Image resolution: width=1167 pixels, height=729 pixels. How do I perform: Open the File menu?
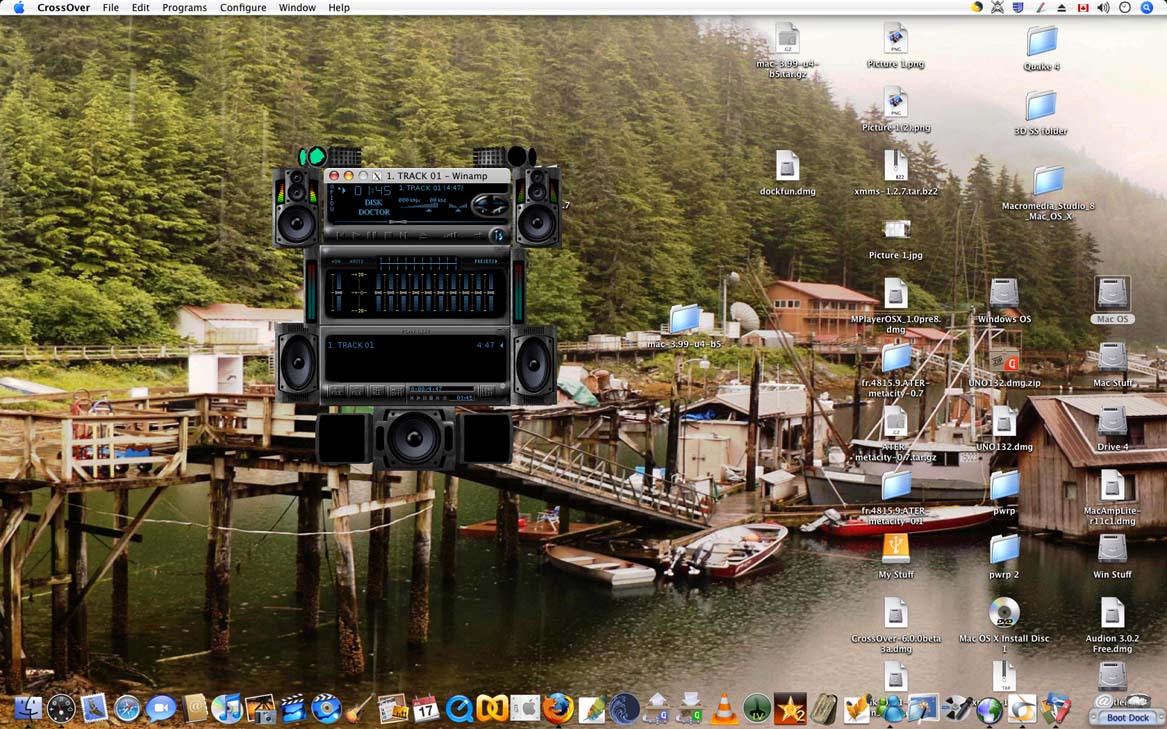click(x=111, y=7)
